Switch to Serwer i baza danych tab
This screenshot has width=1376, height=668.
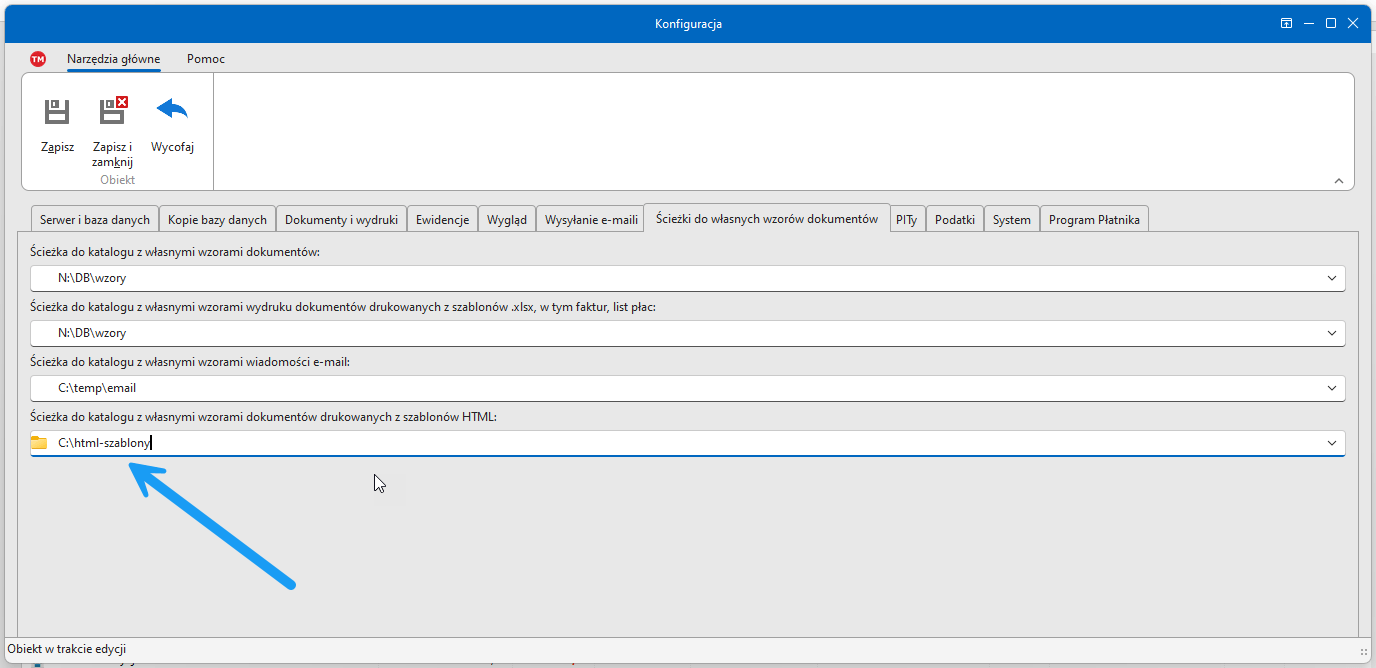click(x=95, y=220)
